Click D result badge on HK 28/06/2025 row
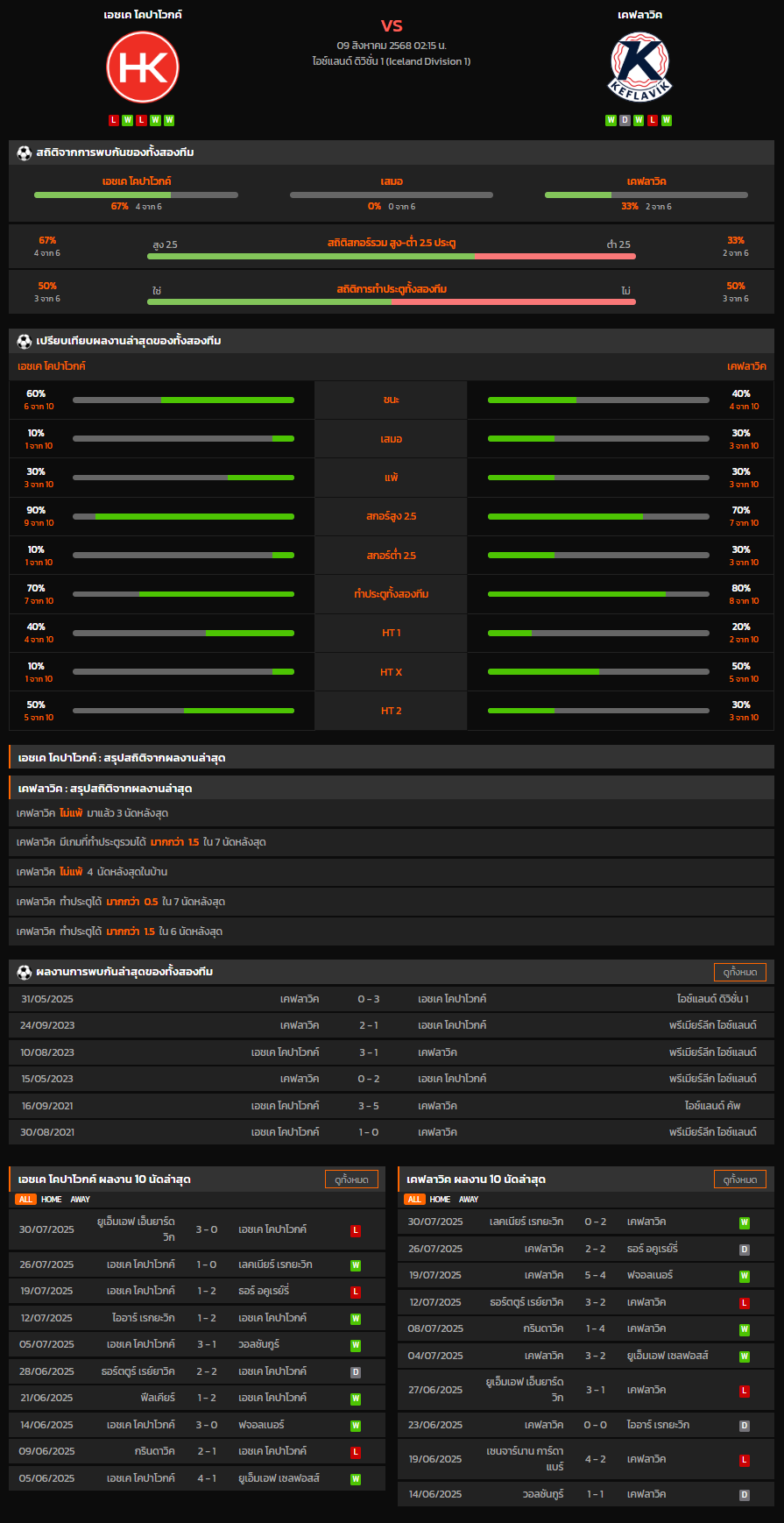 (356, 1372)
